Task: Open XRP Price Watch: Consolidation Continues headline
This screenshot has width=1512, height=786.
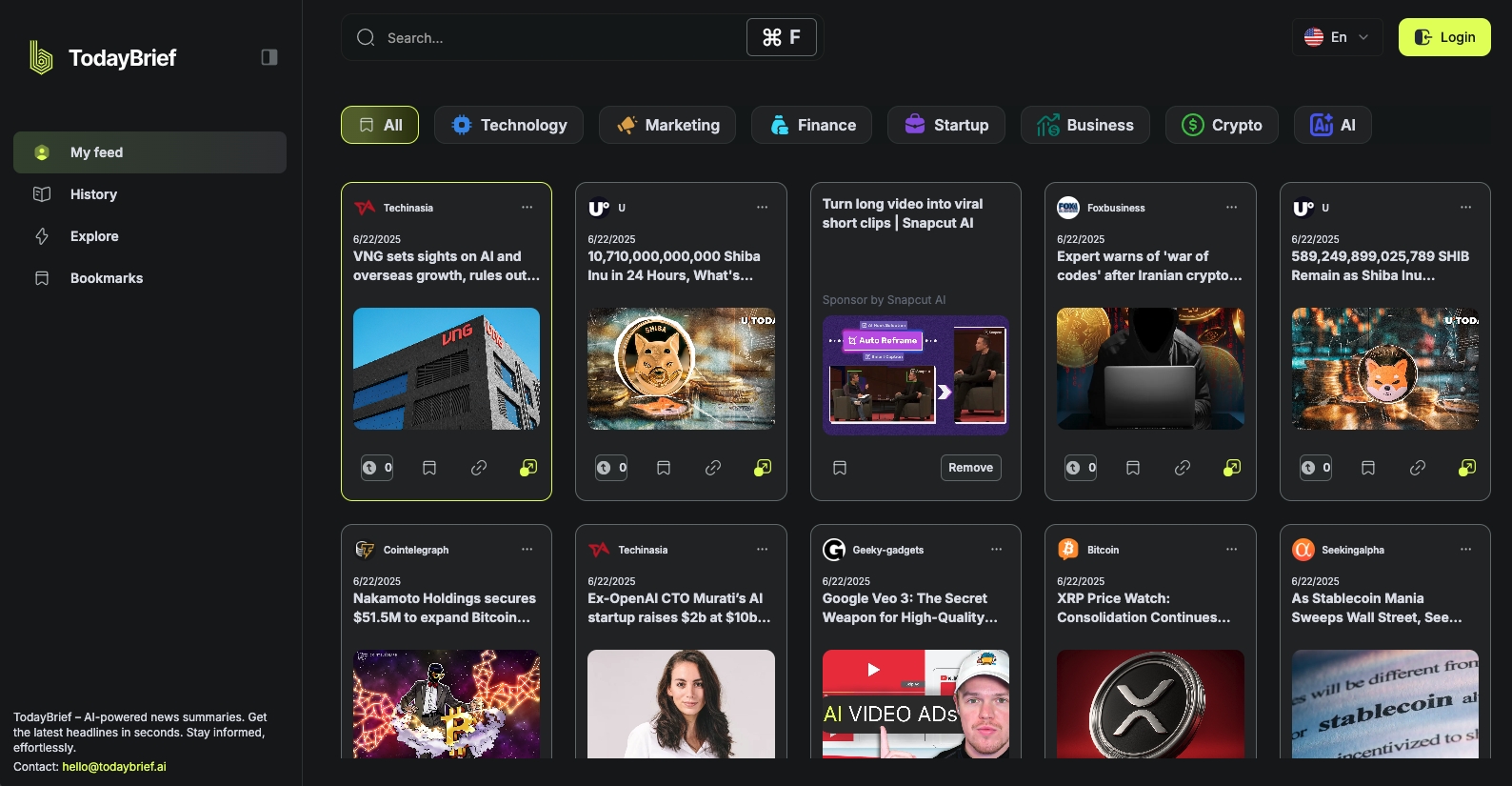Action: [x=1144, y=608]
